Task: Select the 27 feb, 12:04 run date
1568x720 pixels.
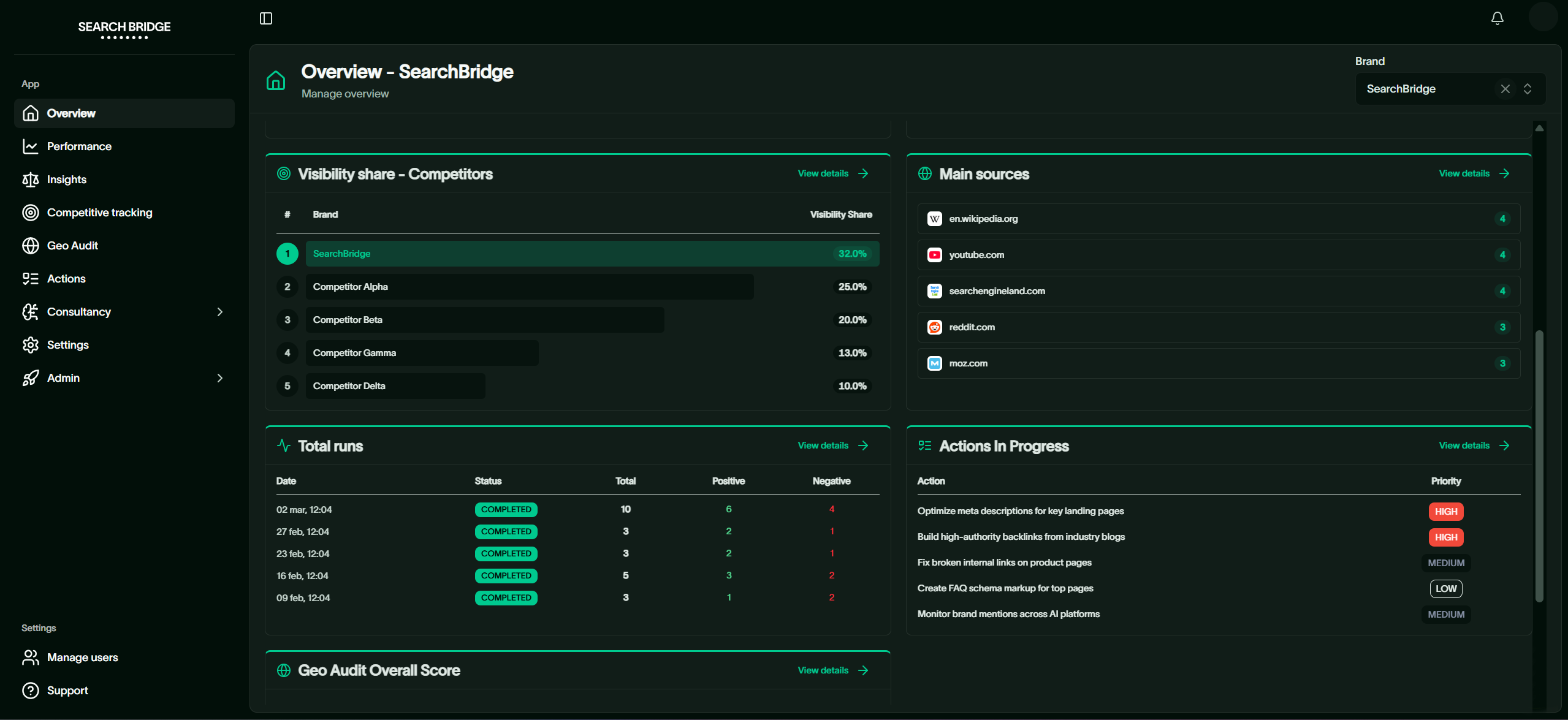Action: pos(303,531)
